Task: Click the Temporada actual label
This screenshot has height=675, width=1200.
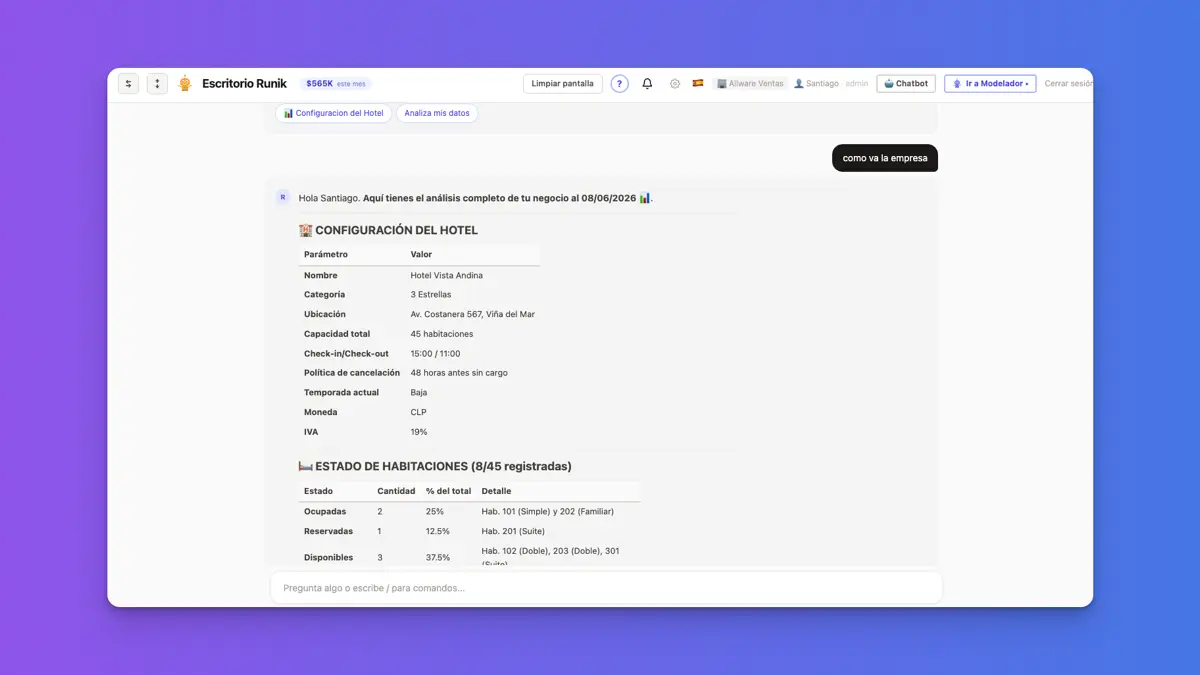Action: [341, 393]
